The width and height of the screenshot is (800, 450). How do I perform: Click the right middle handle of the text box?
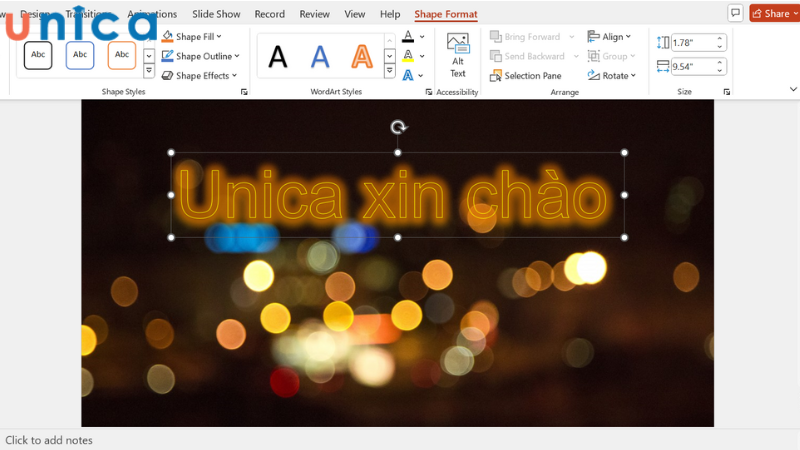click(x=624, y=195)
